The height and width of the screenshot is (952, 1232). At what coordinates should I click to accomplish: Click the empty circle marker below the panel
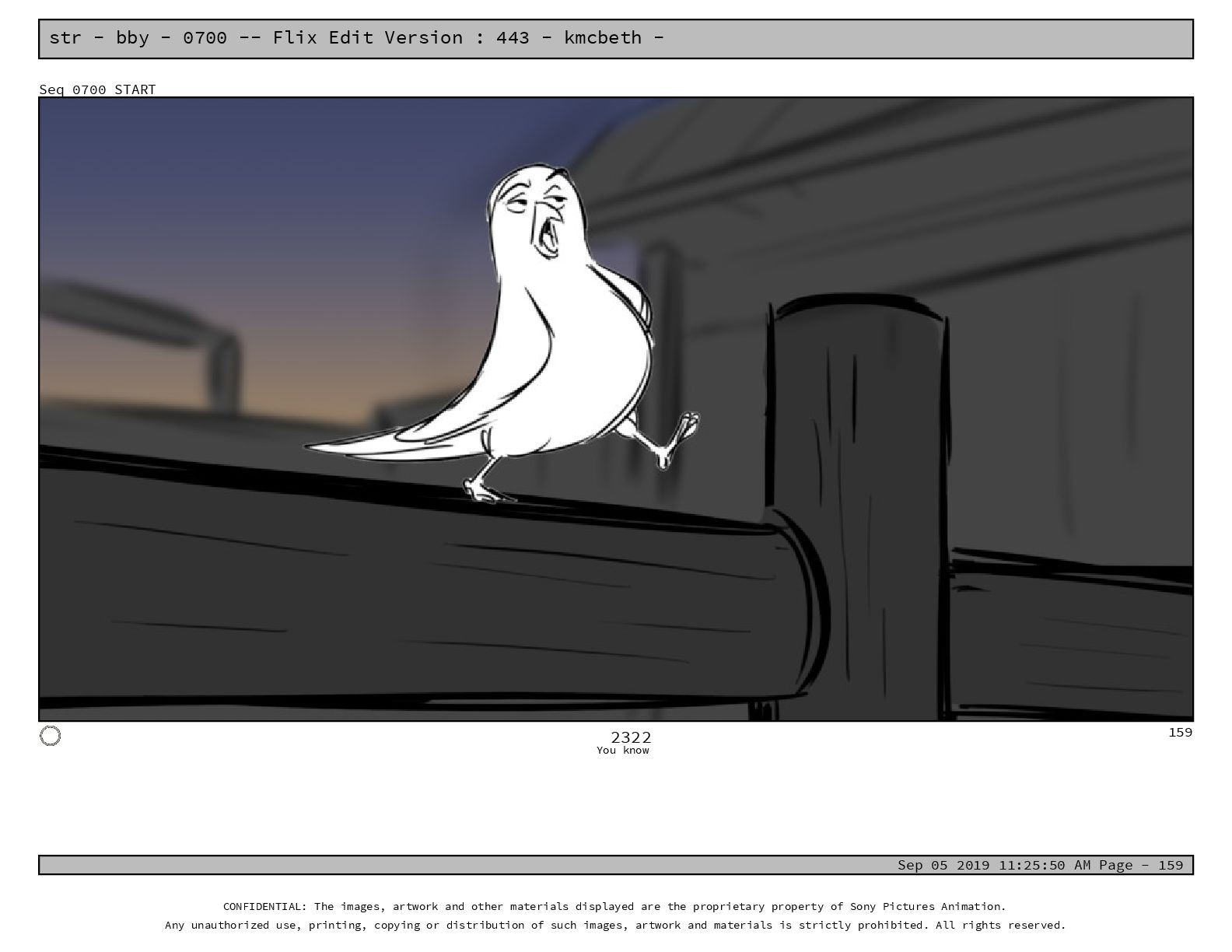(50, 736)
